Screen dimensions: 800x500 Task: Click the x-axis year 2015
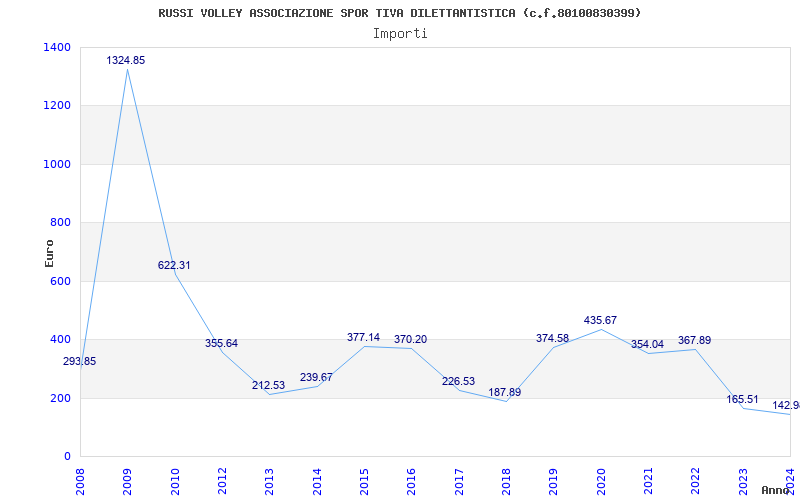point(364,481)
